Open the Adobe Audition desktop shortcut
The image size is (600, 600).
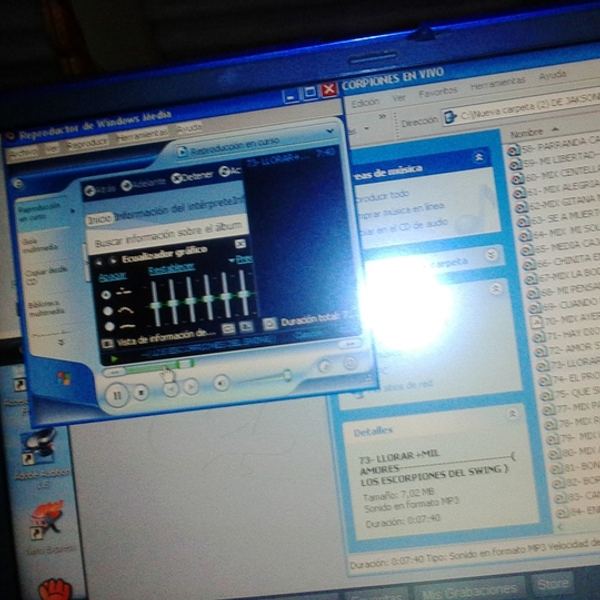pos(40,458)
